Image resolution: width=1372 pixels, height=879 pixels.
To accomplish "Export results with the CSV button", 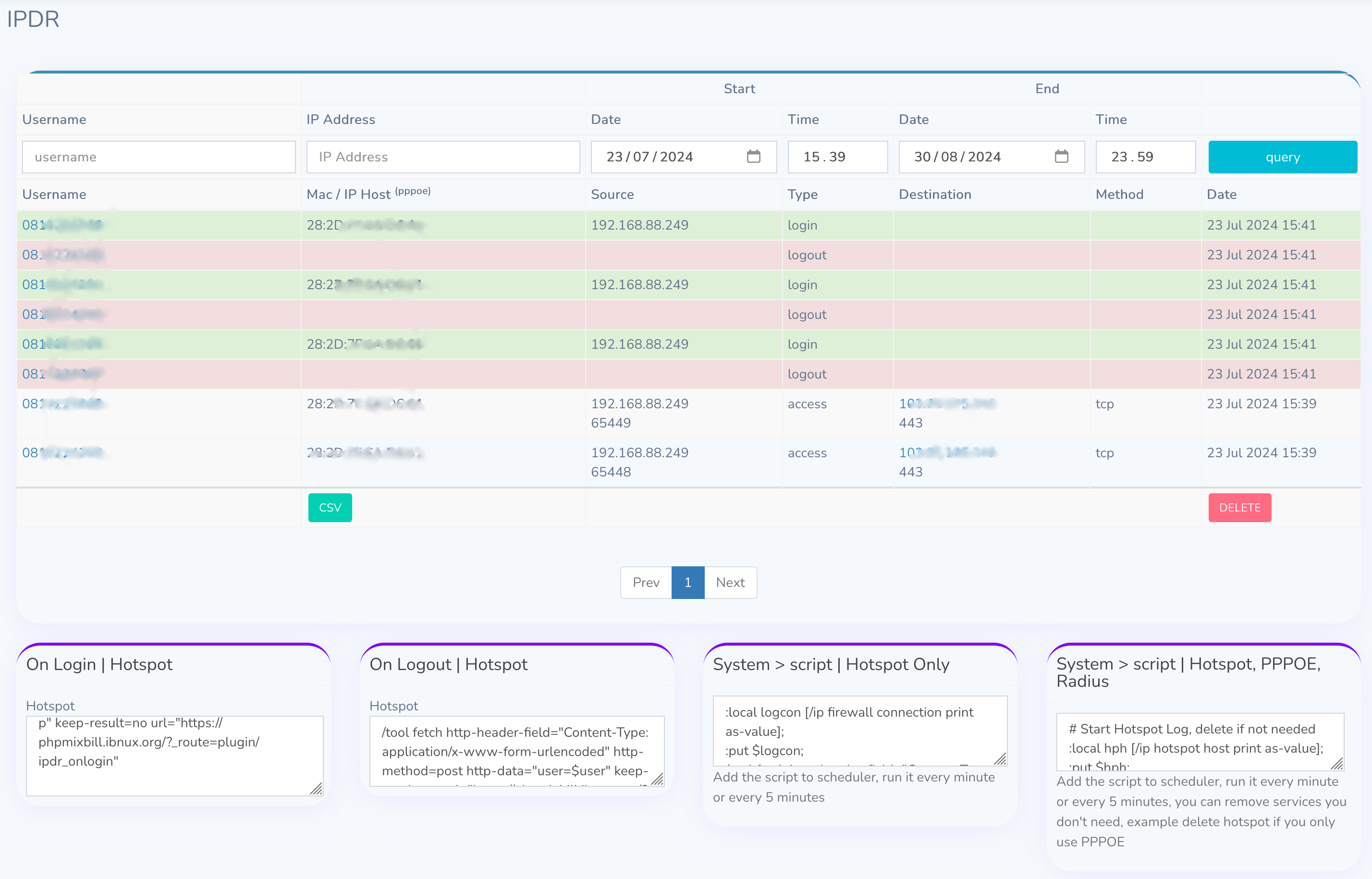I will tap(330, 507).
